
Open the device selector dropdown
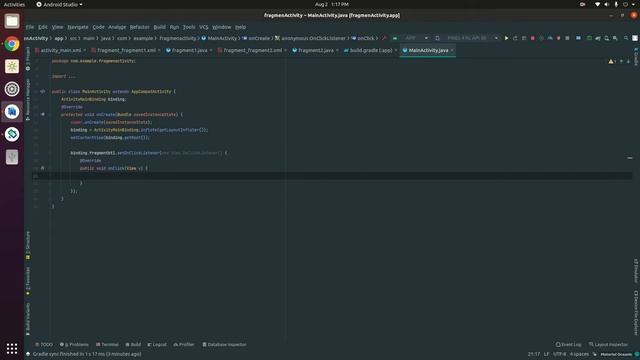(467, 38)
